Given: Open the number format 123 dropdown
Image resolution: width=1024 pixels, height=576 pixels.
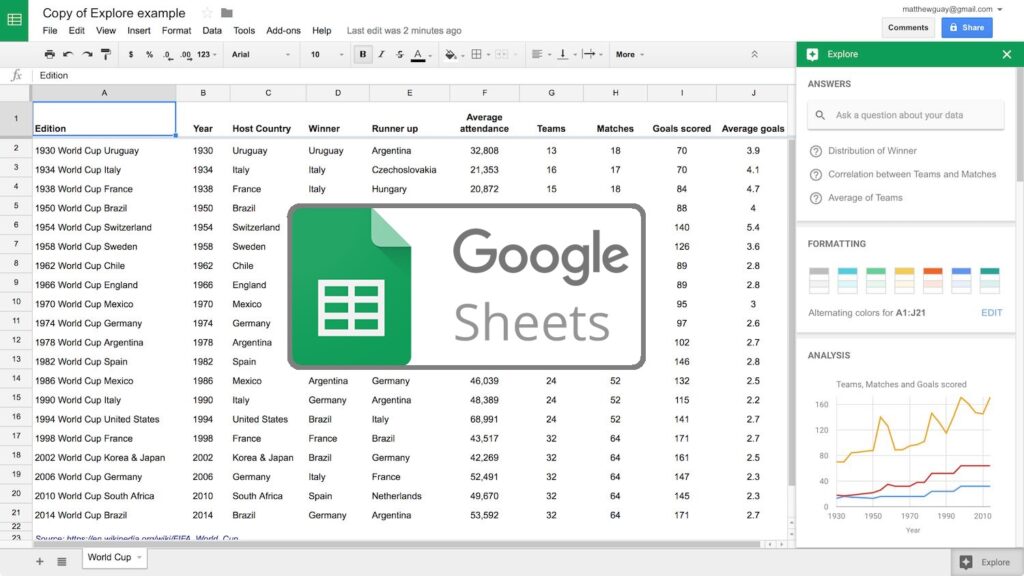Looking at the screenshot, I should 208,54.
